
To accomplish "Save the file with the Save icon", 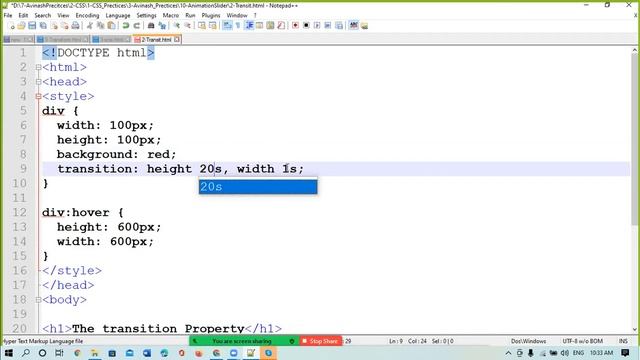I will click(32, 26).
